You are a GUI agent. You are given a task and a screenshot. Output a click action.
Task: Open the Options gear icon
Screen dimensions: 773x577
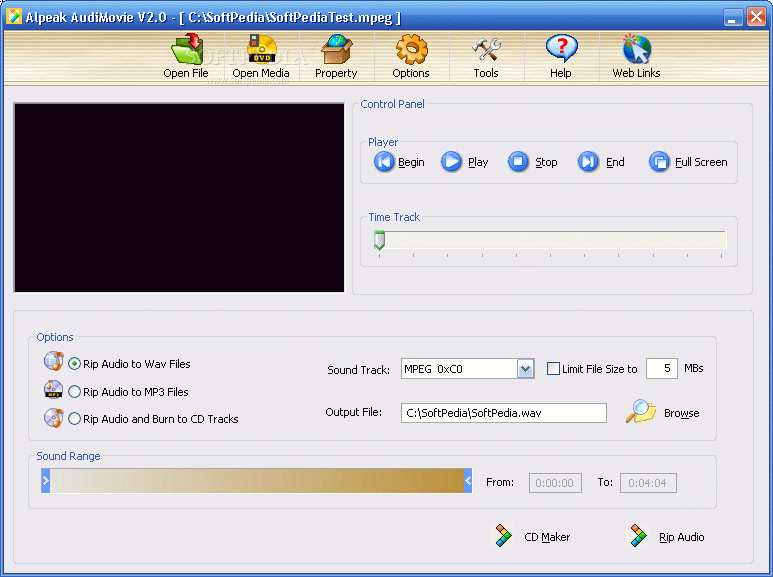[411, 49]
